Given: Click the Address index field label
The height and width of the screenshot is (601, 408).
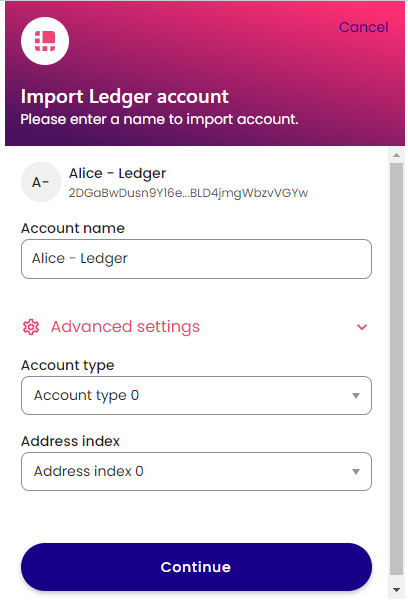Looking at the screenshot, I should [x=71, y=441].
